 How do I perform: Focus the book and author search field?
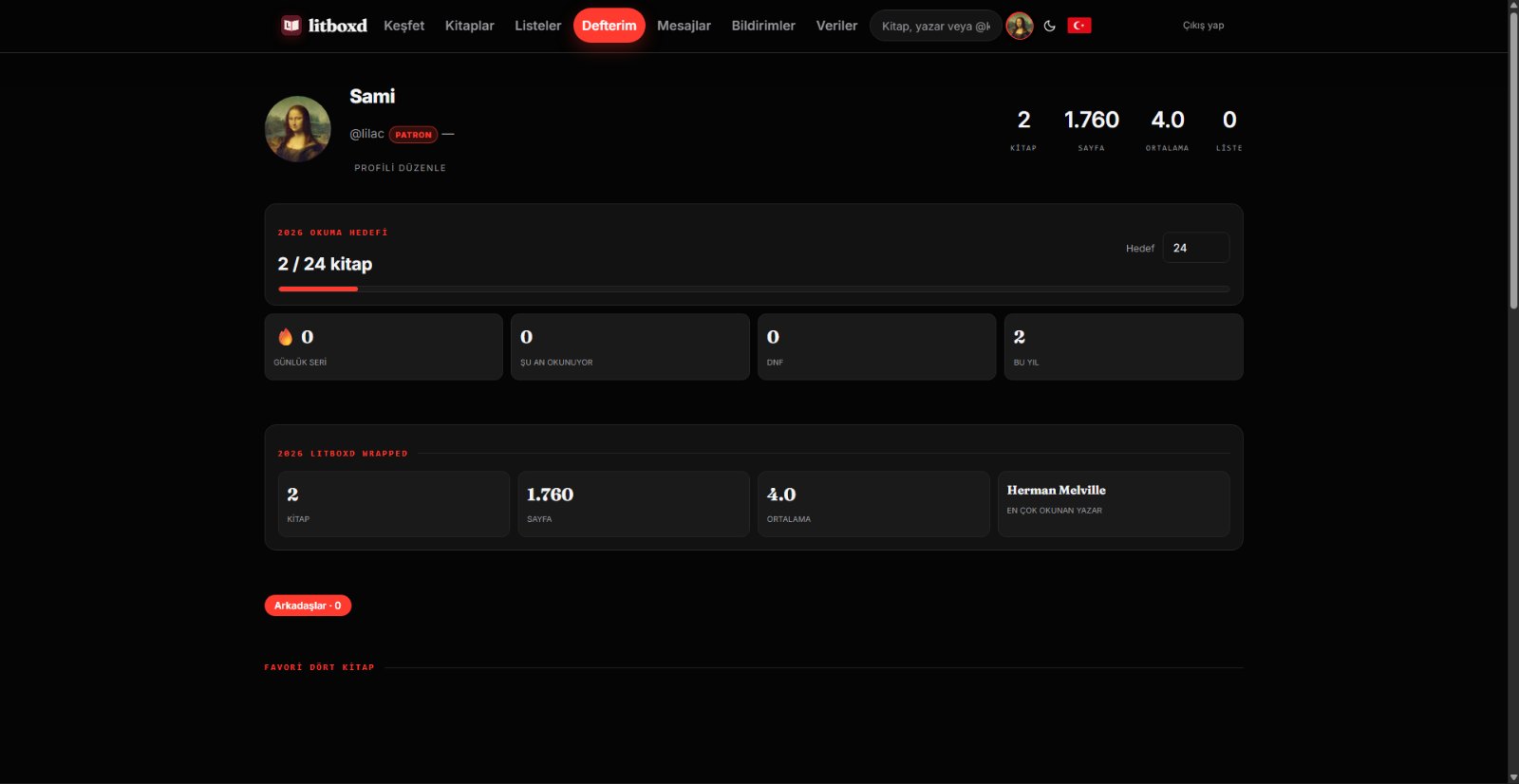(x=935, y=26)
